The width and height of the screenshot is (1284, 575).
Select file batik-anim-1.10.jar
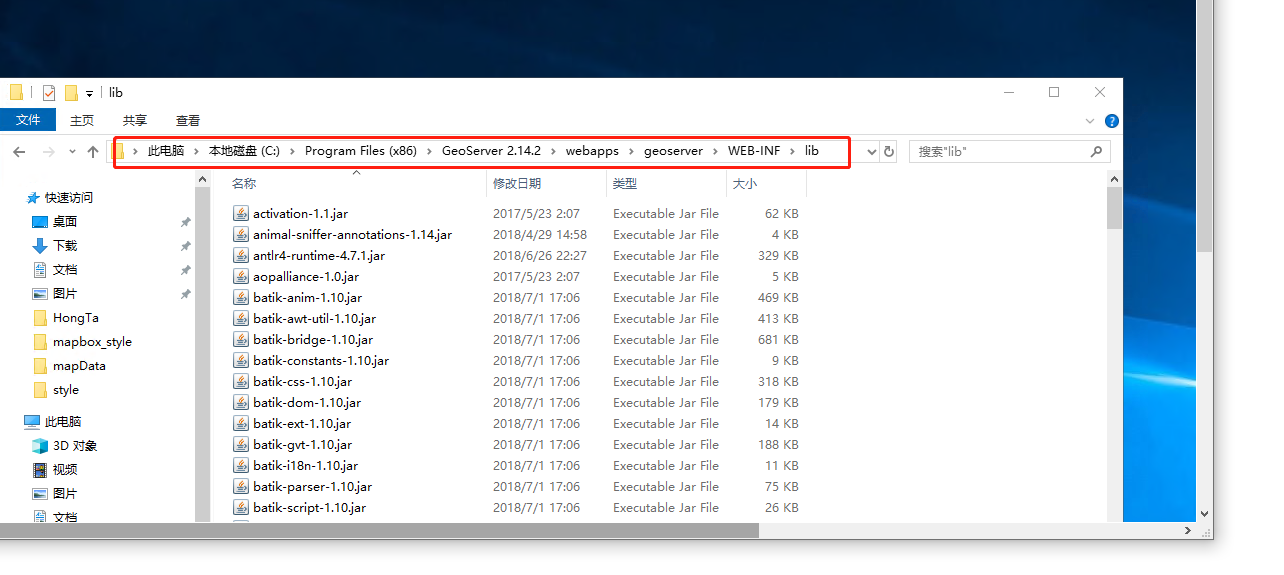coord(308,297)
